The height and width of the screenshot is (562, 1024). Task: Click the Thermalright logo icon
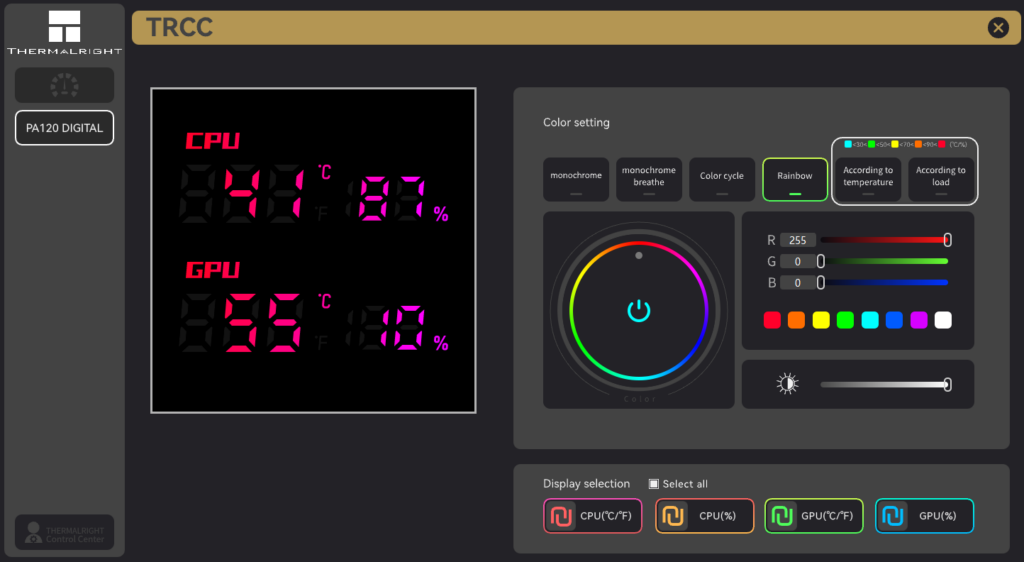[64, 26]
